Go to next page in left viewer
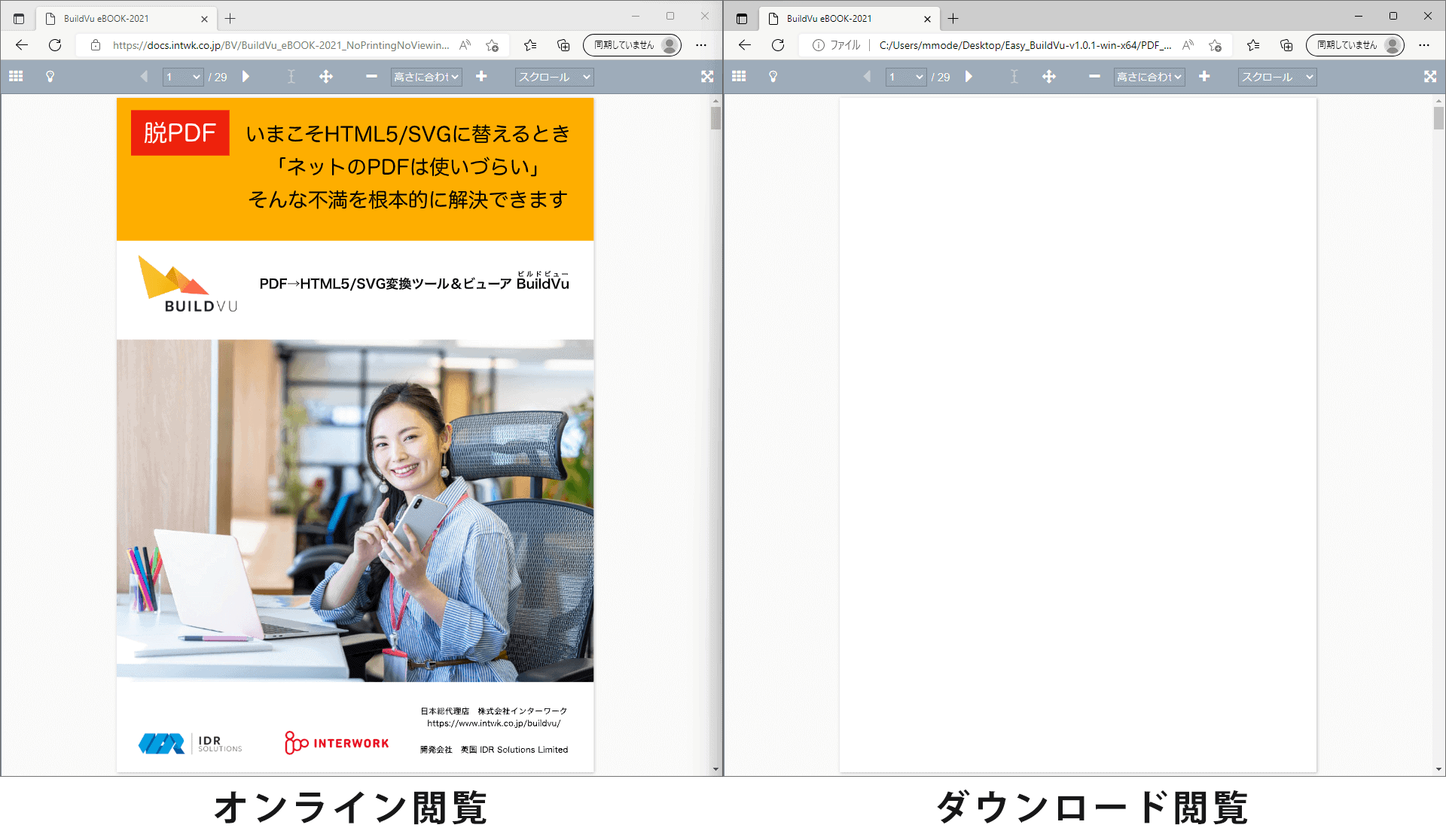The image size is (1446, 840). tap(246, 76)
